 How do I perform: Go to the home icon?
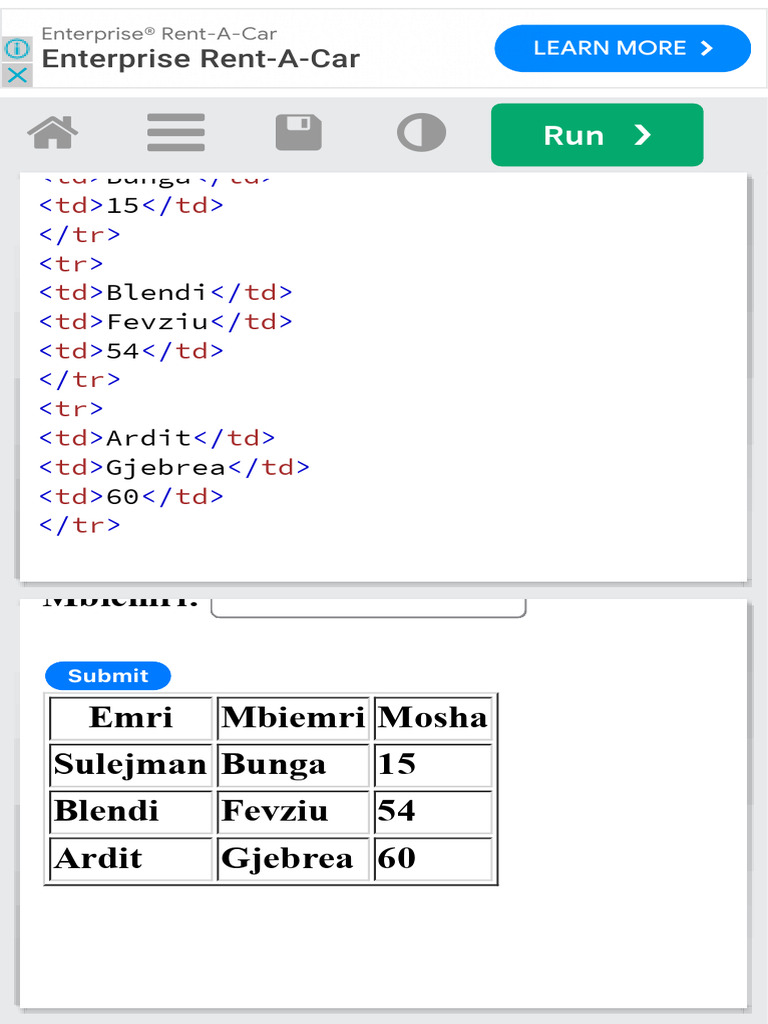[x=52, y=133]
